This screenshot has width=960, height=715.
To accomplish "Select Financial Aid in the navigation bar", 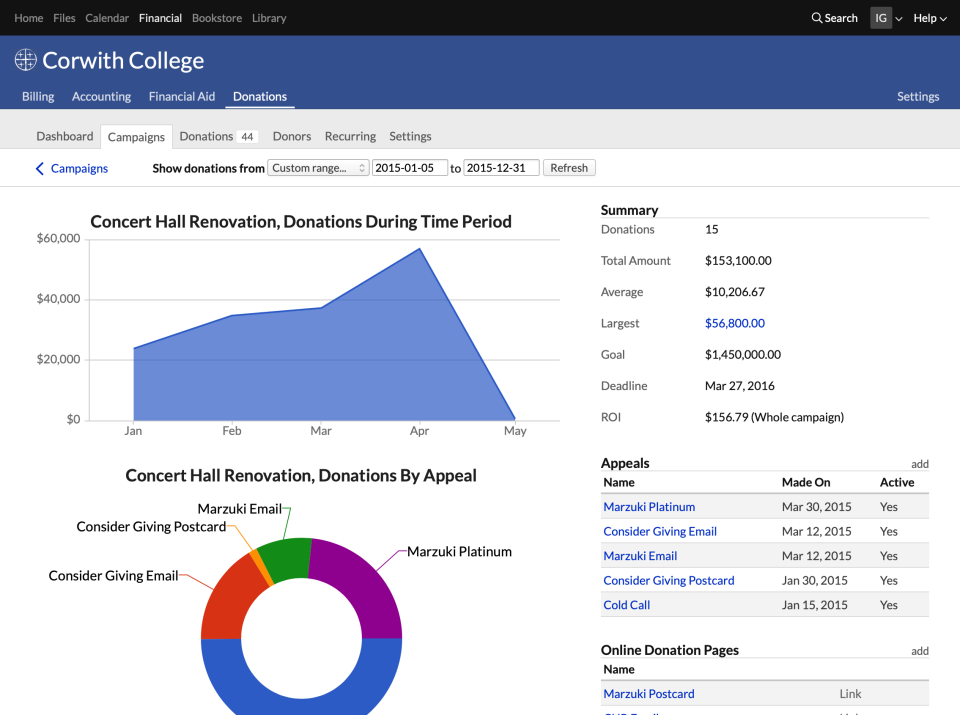I will click(182, 97).
